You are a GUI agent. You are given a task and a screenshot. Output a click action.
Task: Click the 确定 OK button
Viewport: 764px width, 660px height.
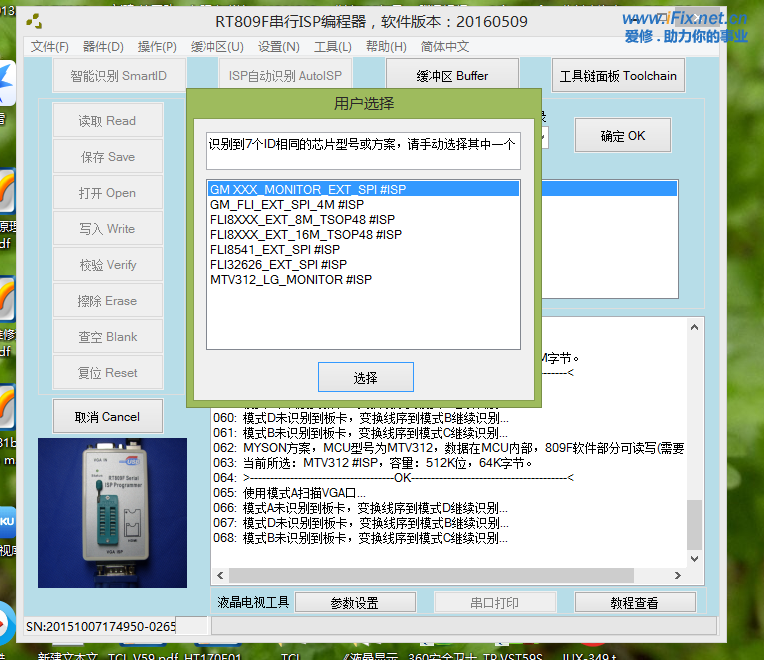(623, 135)
